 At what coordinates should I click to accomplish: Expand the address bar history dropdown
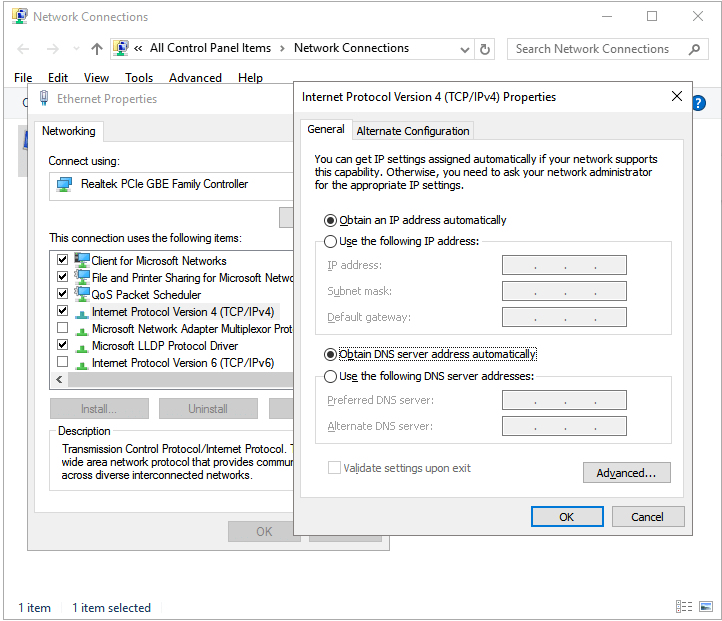pos(464,49)
